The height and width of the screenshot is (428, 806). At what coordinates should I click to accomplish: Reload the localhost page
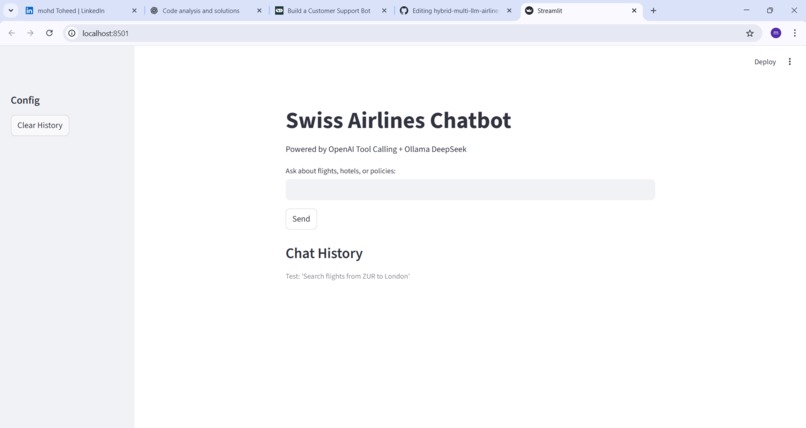[49, 33]
